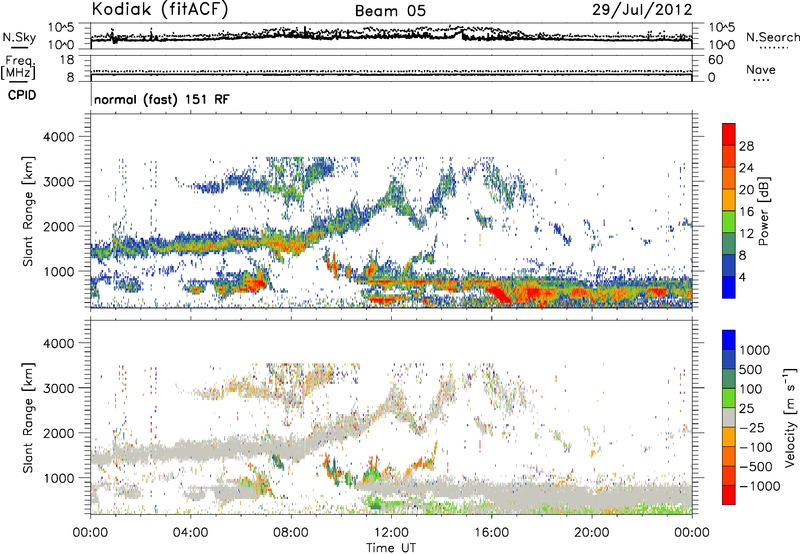
Task: Click the '4' label on the power colorbar
Action: (743, 278)
